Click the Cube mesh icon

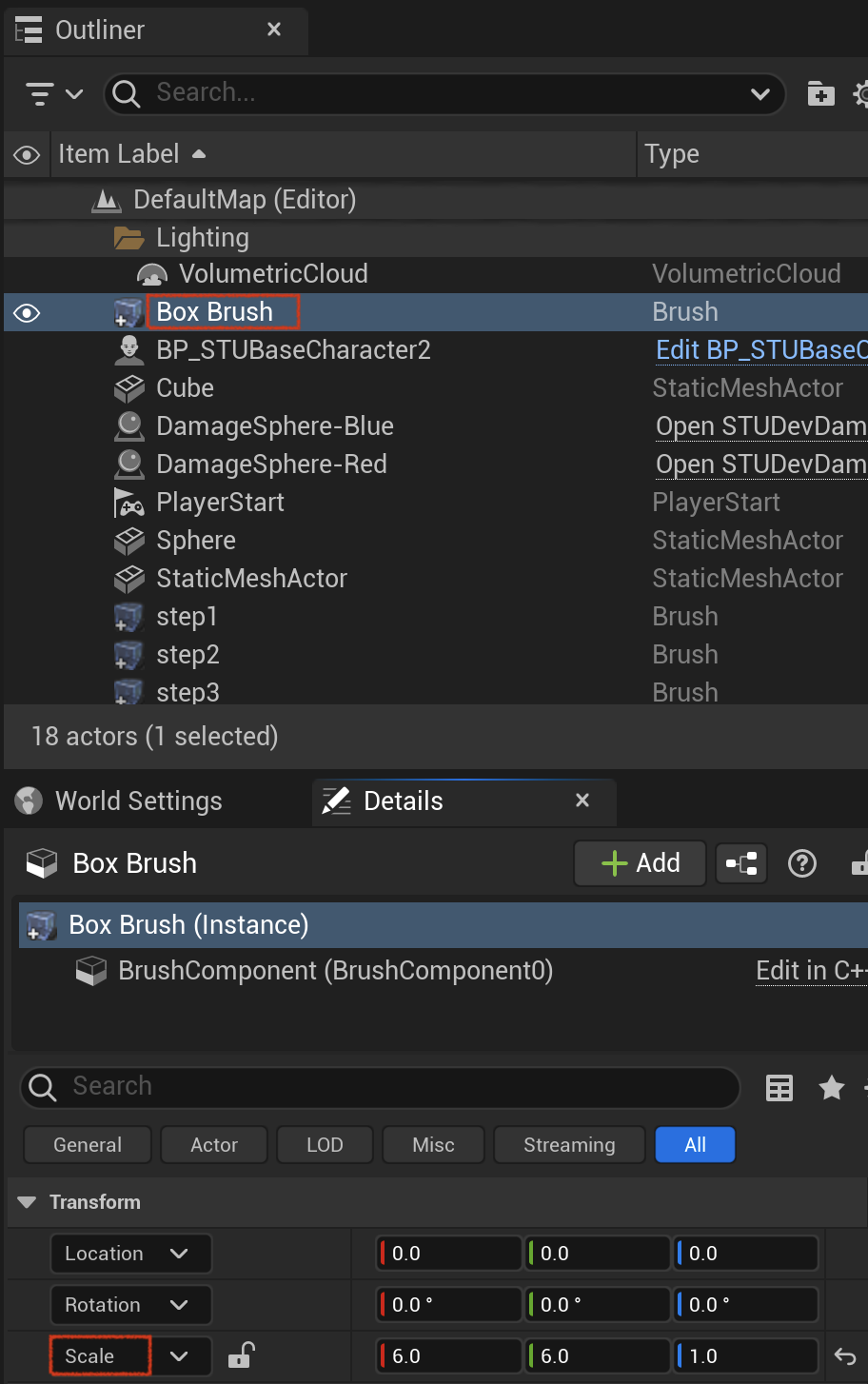(x=128, y=388)
